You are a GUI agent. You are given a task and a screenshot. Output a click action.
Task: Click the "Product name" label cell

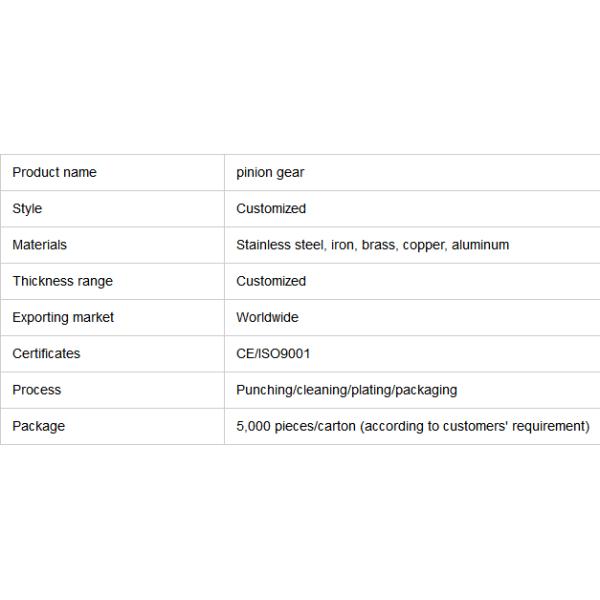(54, 172)
